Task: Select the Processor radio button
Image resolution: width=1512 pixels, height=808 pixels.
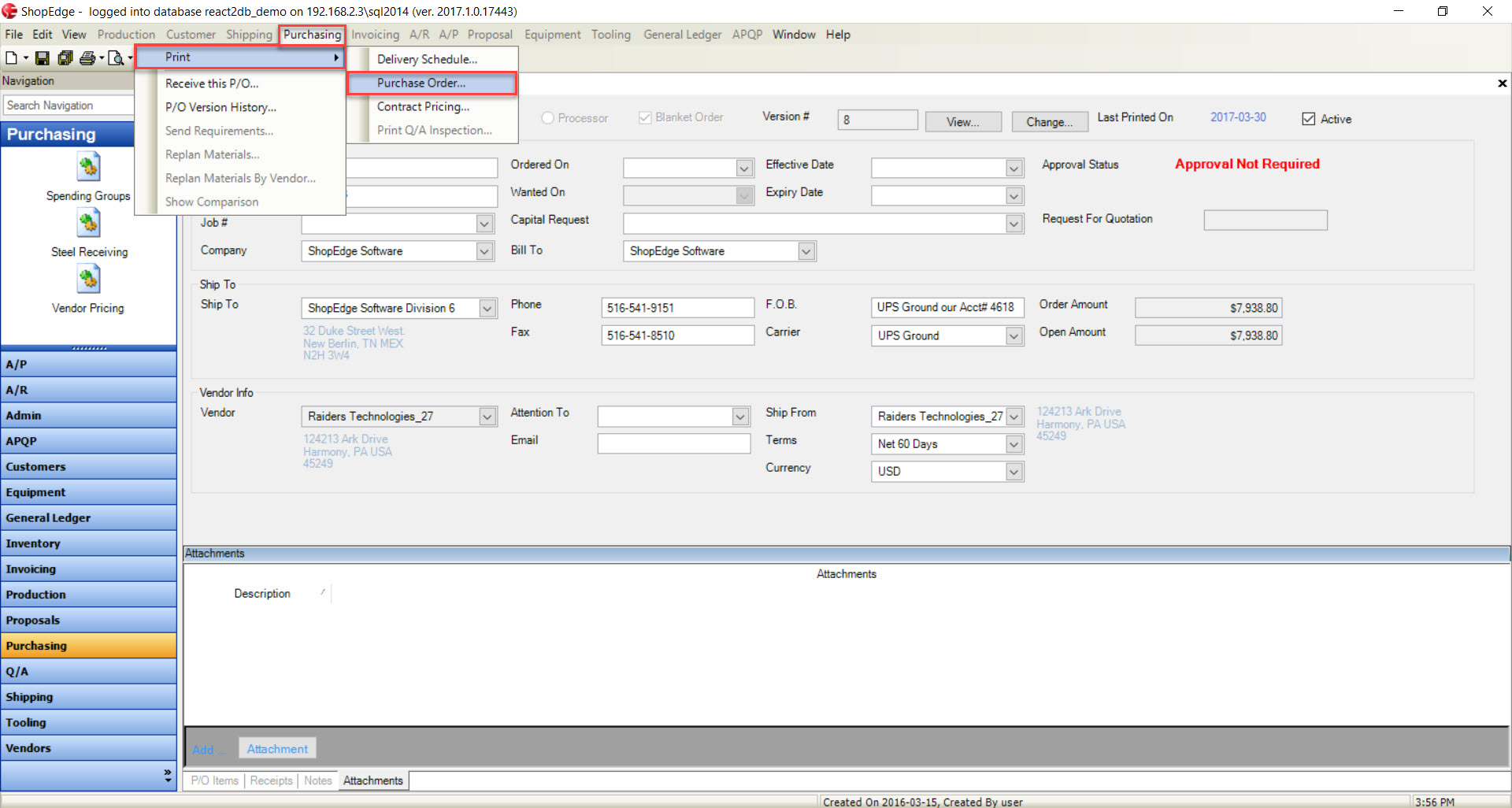Action: (548, 117)
